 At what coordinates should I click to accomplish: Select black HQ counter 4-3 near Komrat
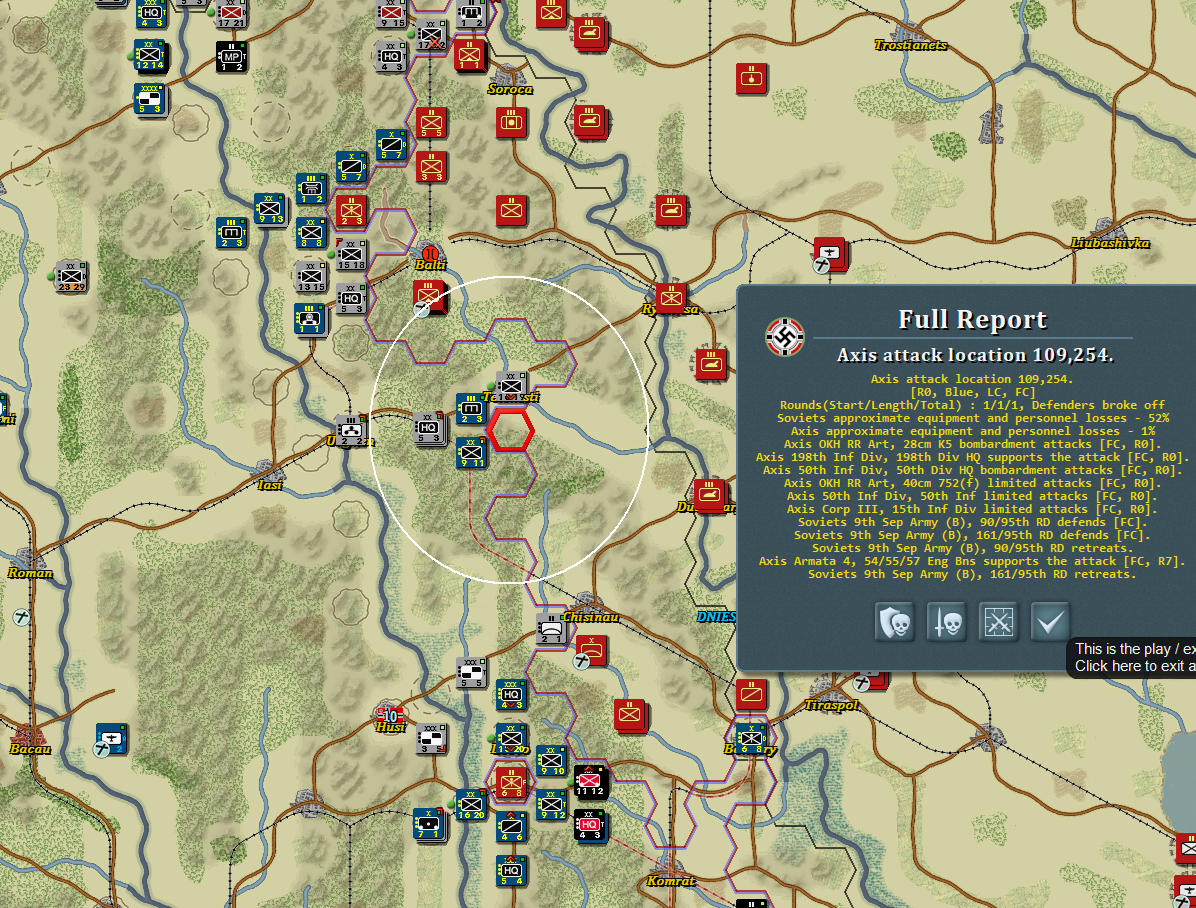pyautogui.click(x=590, y=825)
